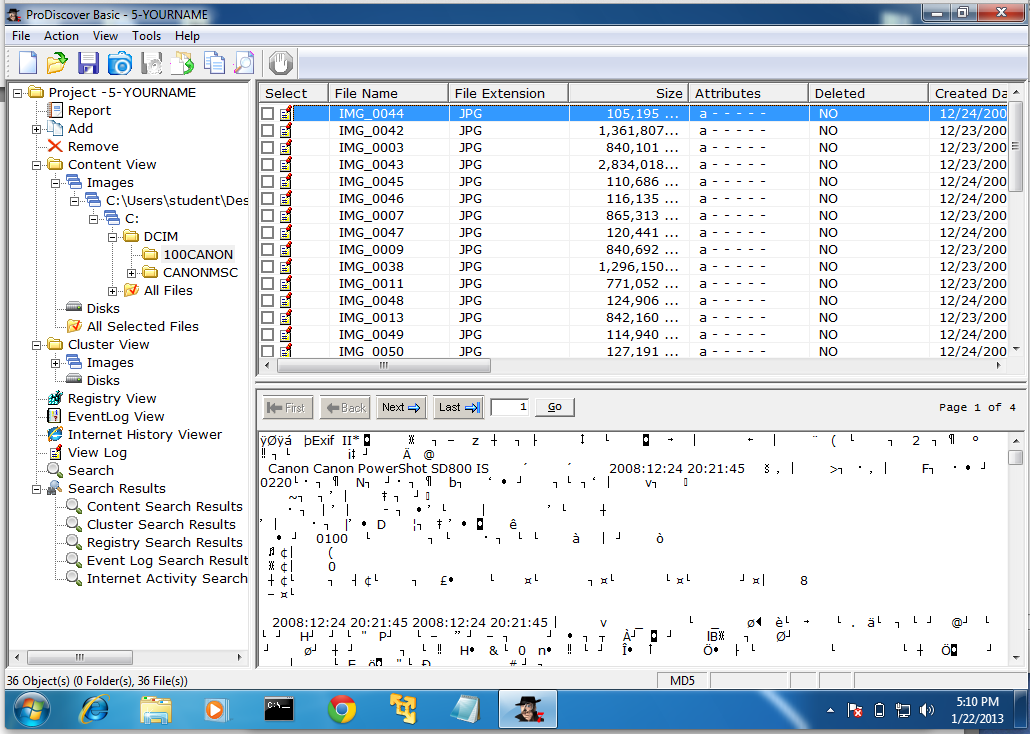The image size is (1030, 734).
Task: Collapse the DCIM folder node
Action: (x=113, y=237)
